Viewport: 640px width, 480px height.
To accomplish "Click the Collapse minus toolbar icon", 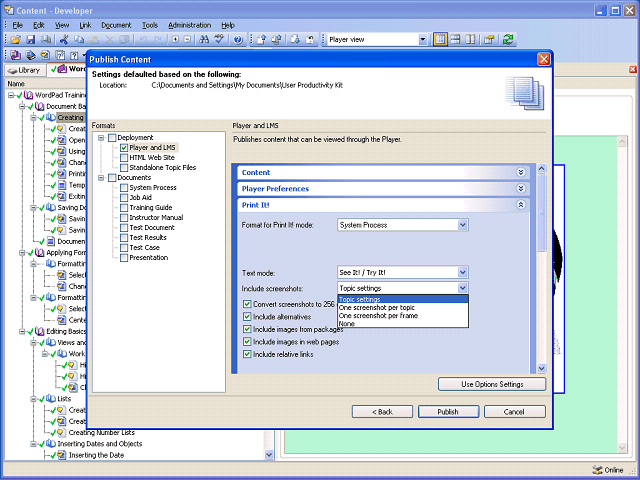I will pyautogui.click(x=187, y=40).
